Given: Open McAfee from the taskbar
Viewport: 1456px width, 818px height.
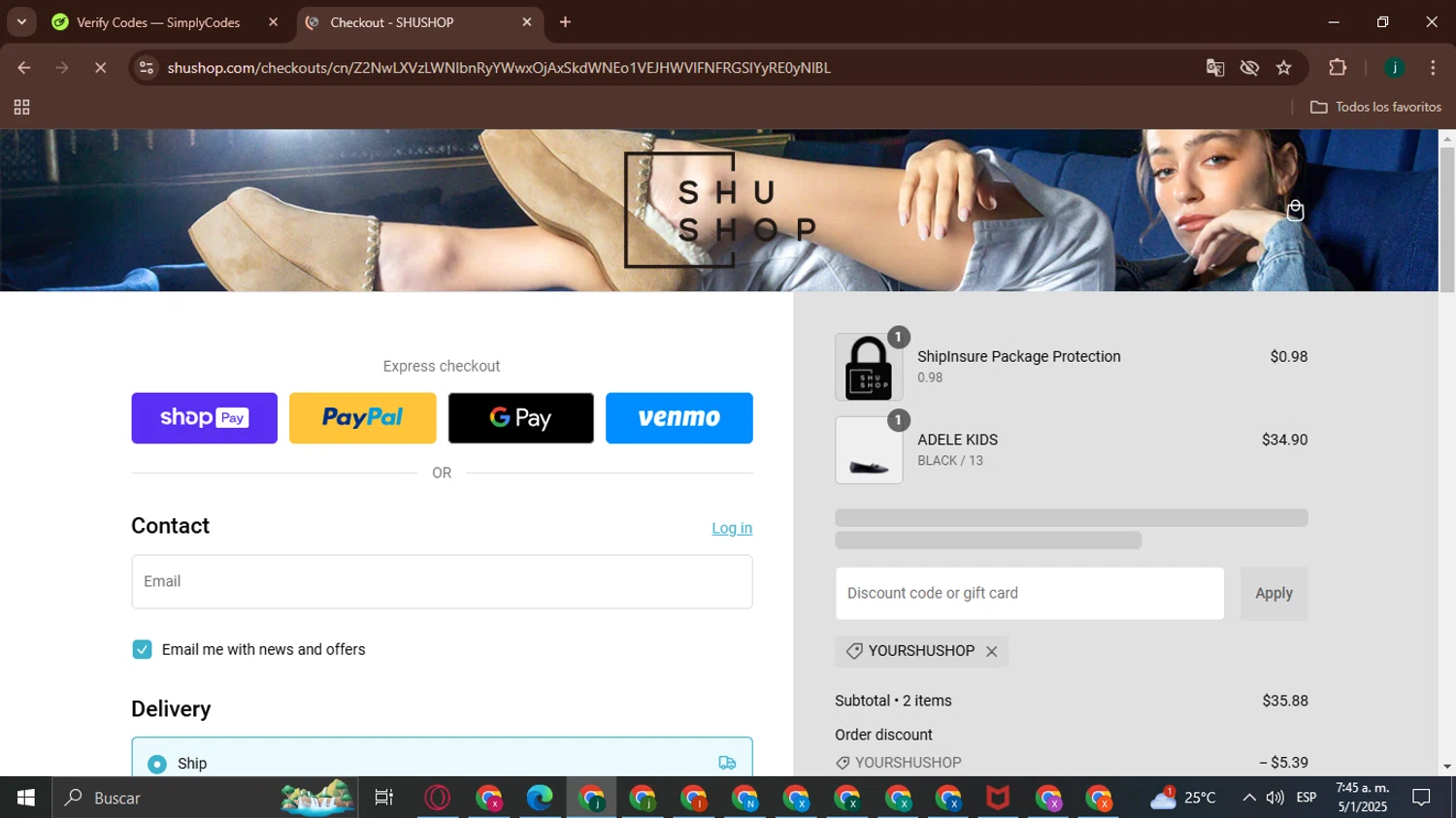Looking at the screenshot, I should [x=998, y=798].
